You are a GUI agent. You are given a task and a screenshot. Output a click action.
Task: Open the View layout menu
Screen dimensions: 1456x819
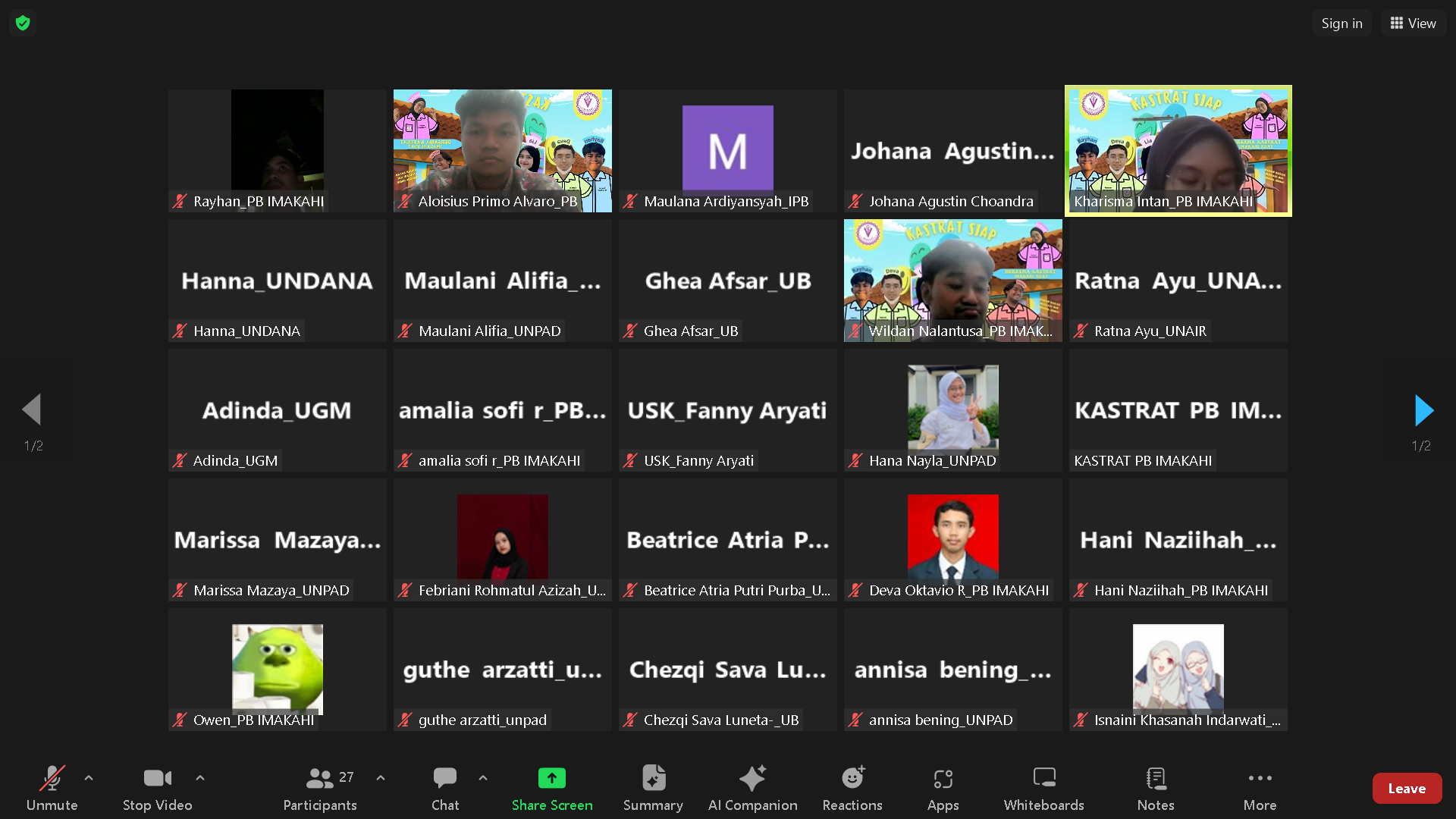tap(1413, 23)
